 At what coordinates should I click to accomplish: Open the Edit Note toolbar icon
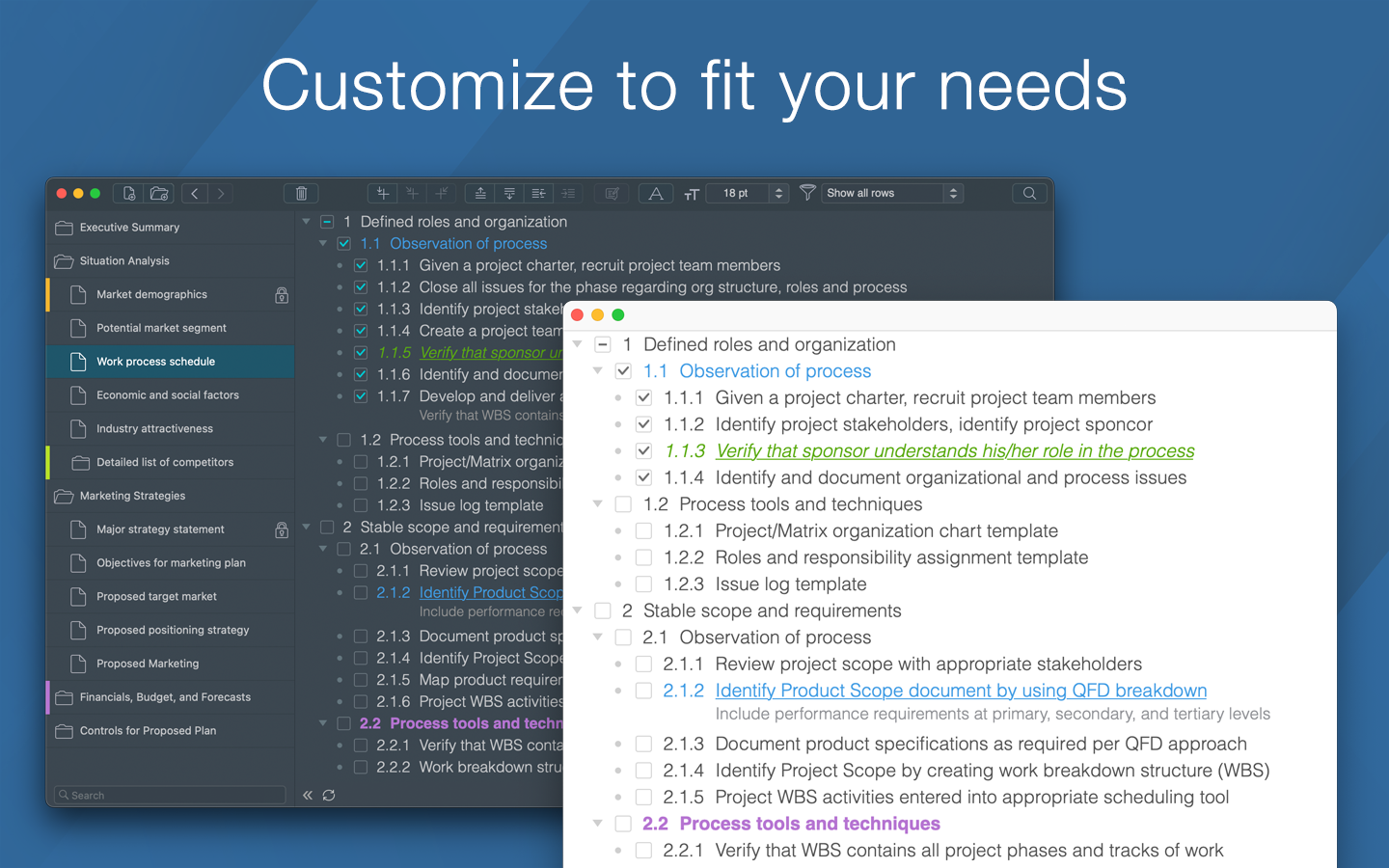[612, 193]
